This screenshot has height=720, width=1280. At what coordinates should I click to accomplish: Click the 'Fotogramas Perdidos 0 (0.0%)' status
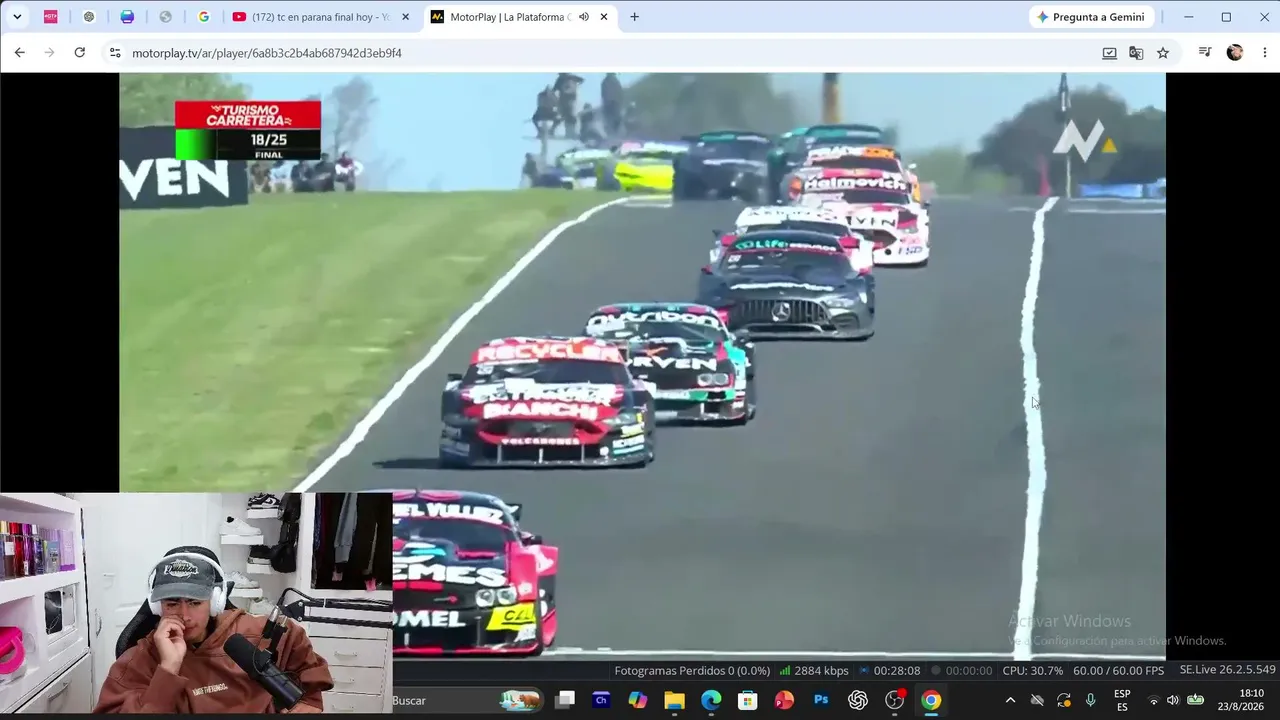coord(692,671)
